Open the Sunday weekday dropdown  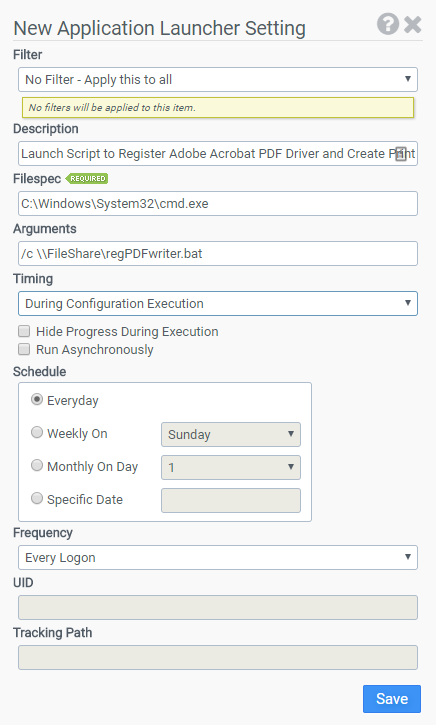pyautogui.click(x=231, y=434)
